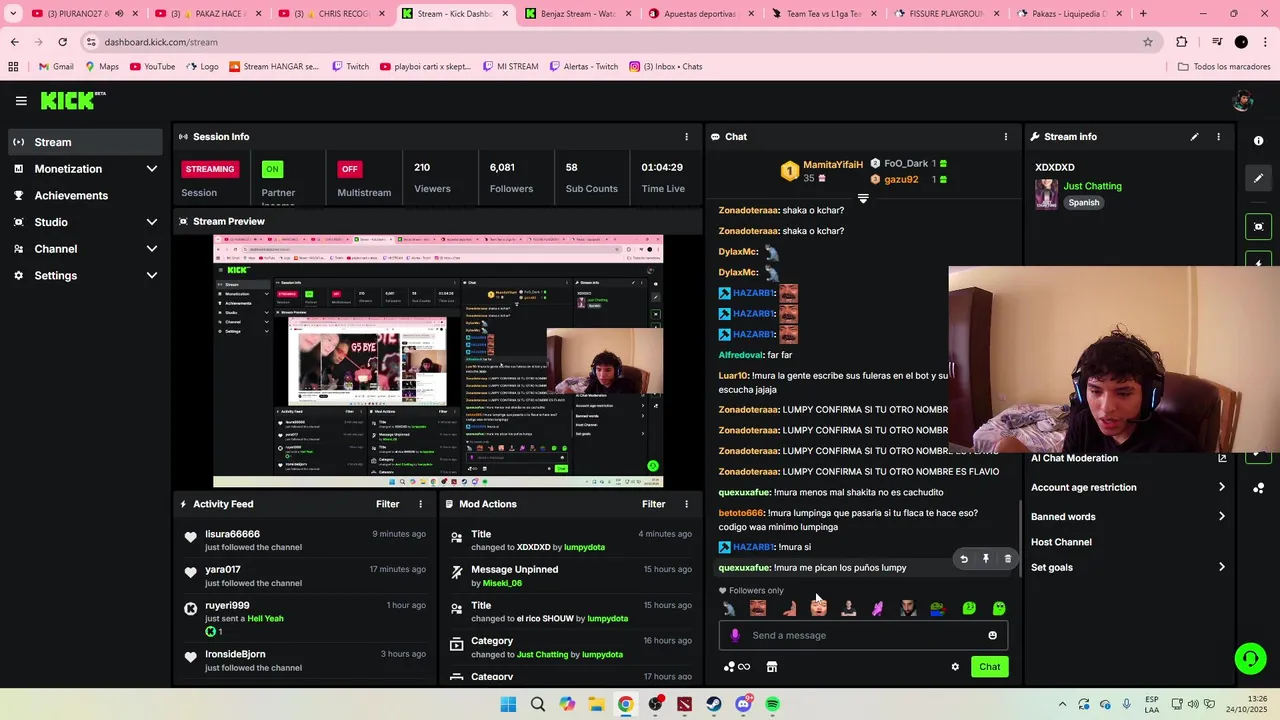The image size is (1280, 720).
Task: Open Windows Start menu
Action: (x=508, y=704)
